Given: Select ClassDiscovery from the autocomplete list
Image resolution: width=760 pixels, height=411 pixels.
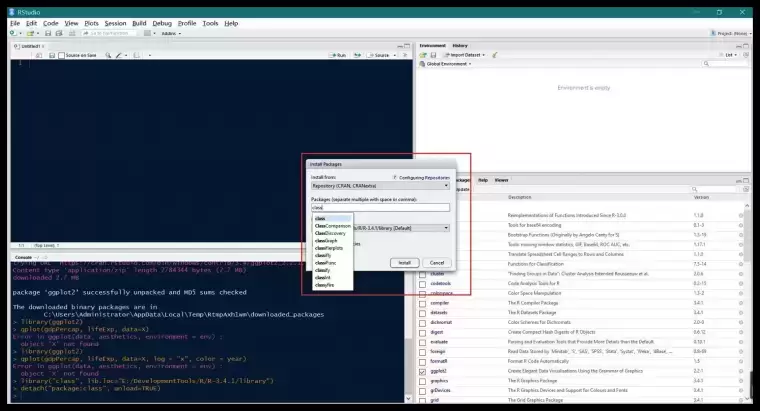Looking at the screenshot, I should click(x=330, y=233).
